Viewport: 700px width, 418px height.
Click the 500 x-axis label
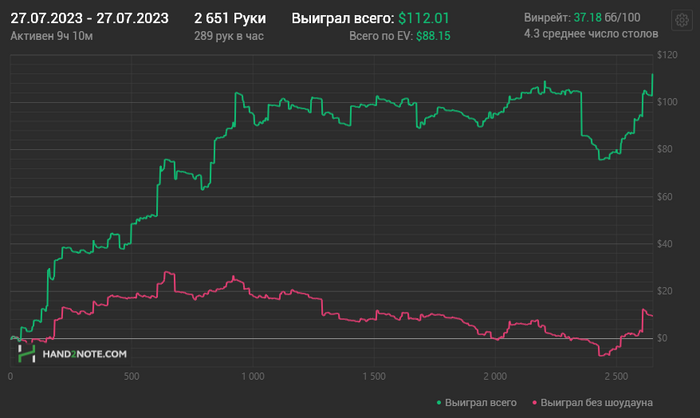tap(132, 376)
